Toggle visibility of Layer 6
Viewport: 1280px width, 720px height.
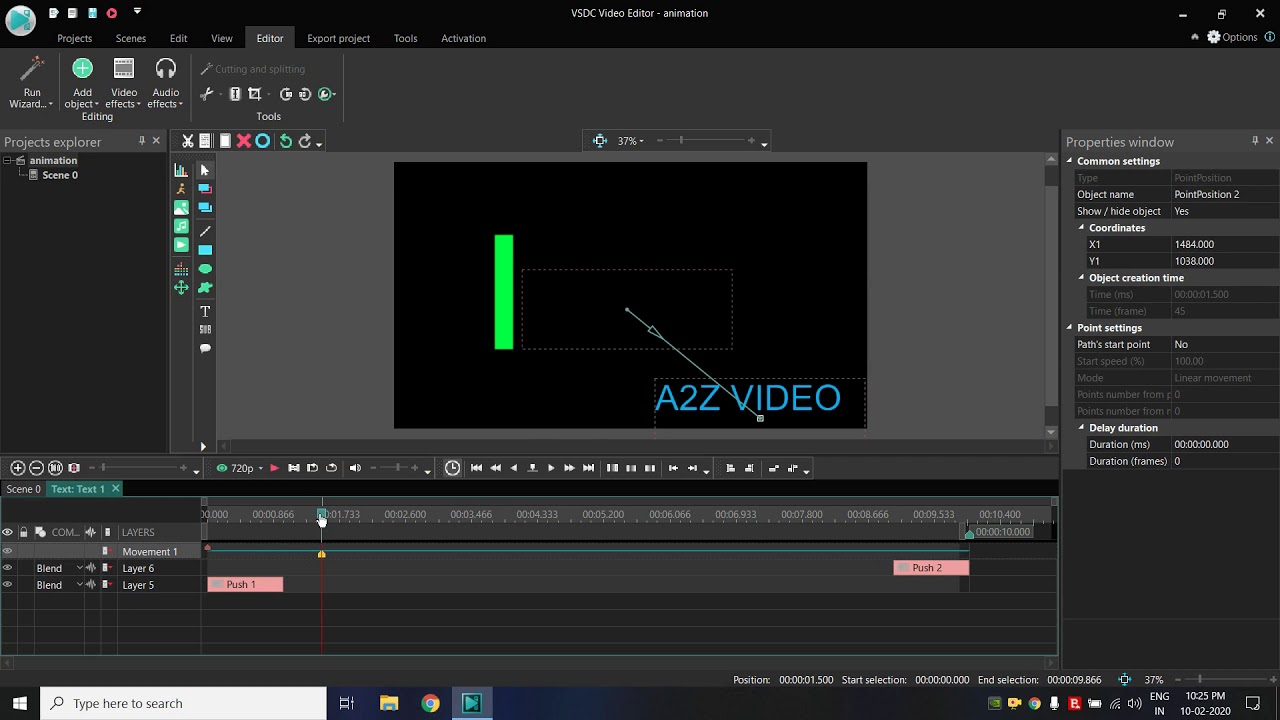7,568
